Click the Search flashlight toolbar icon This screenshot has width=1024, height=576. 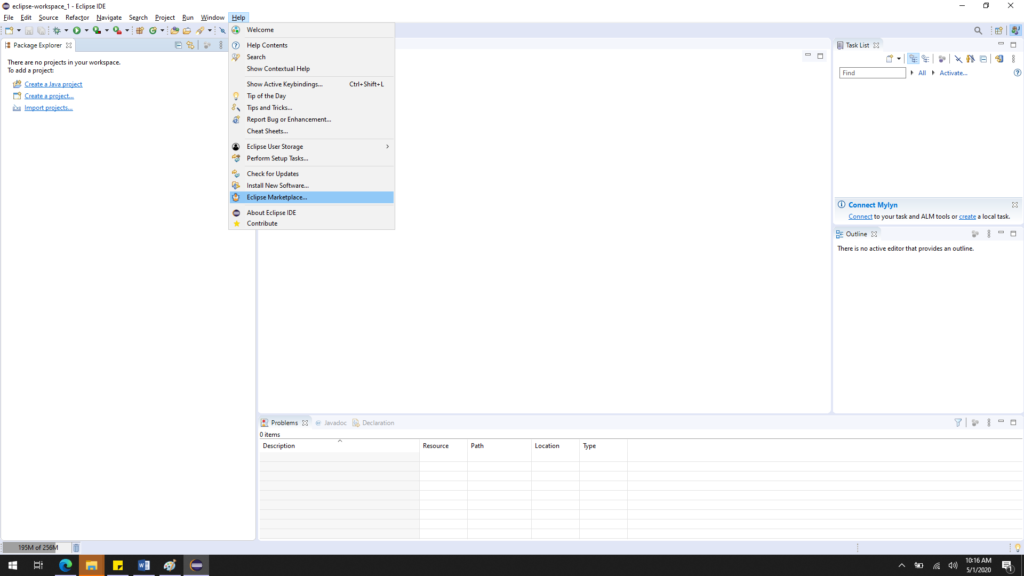[200, 31]
